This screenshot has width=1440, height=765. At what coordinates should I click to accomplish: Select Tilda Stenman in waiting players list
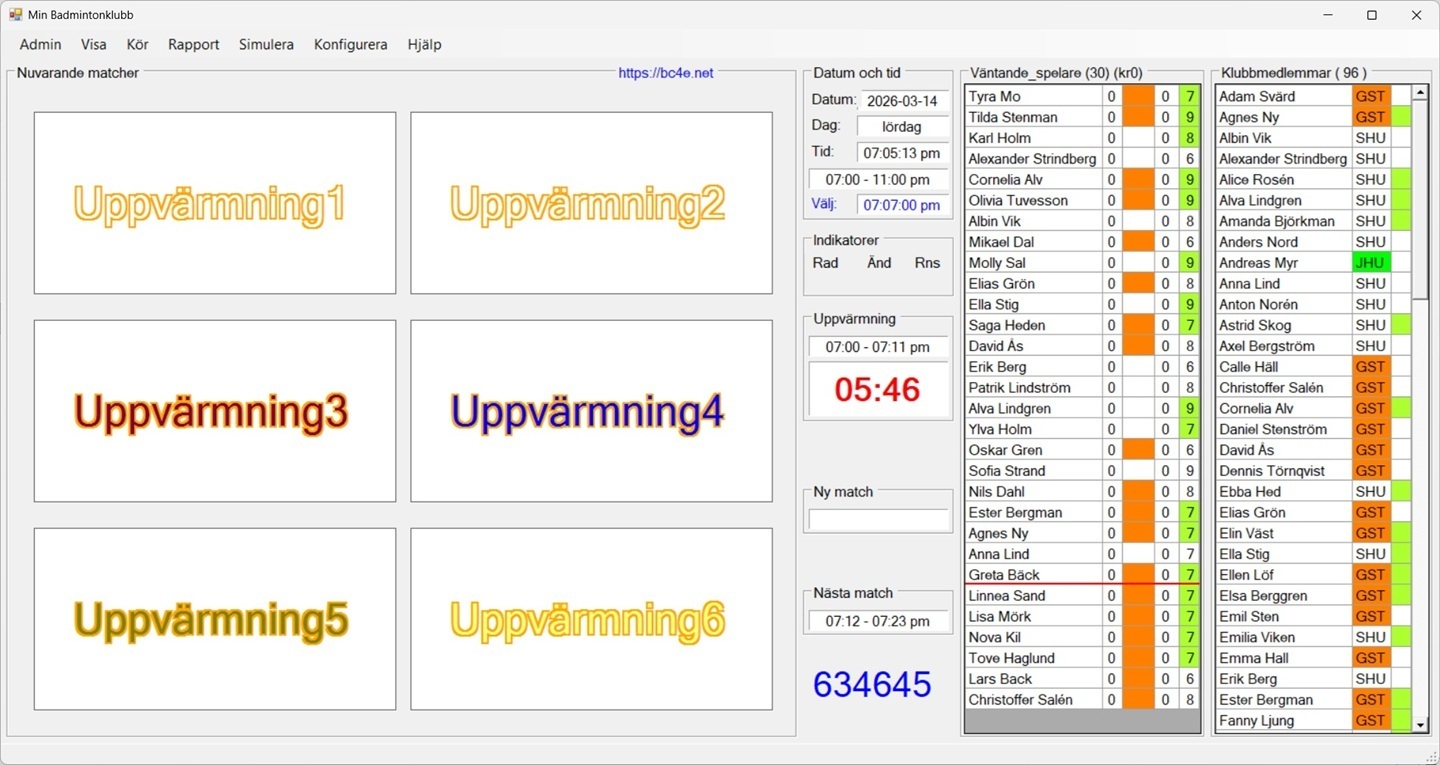(1033, 117)
